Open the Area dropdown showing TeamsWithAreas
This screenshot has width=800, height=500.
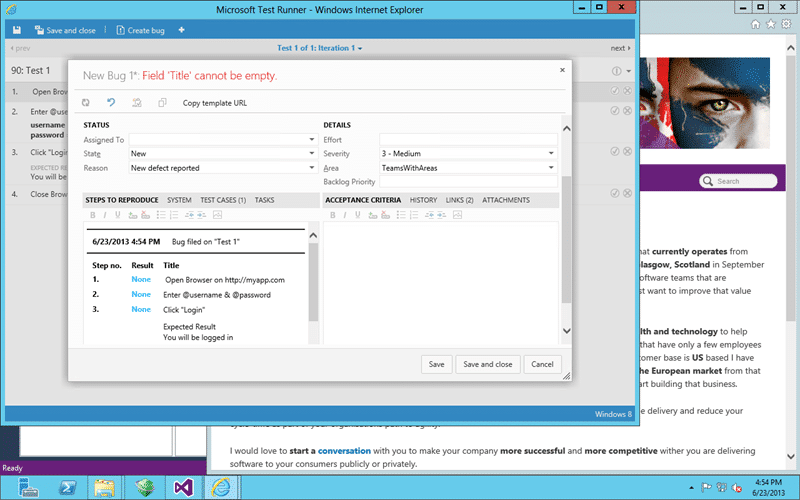pyautogui.click(x=551, y=167)
